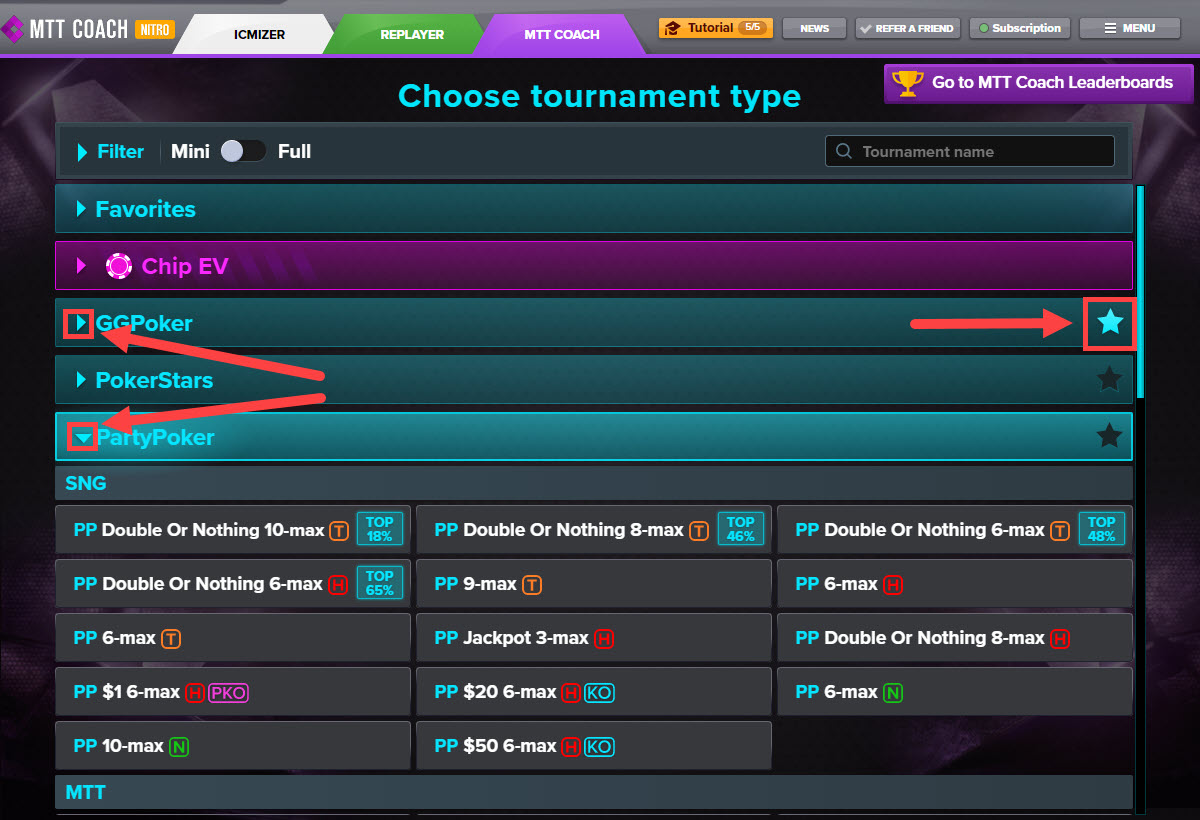Click the N badge on PP 10-max

coord(178,746)
